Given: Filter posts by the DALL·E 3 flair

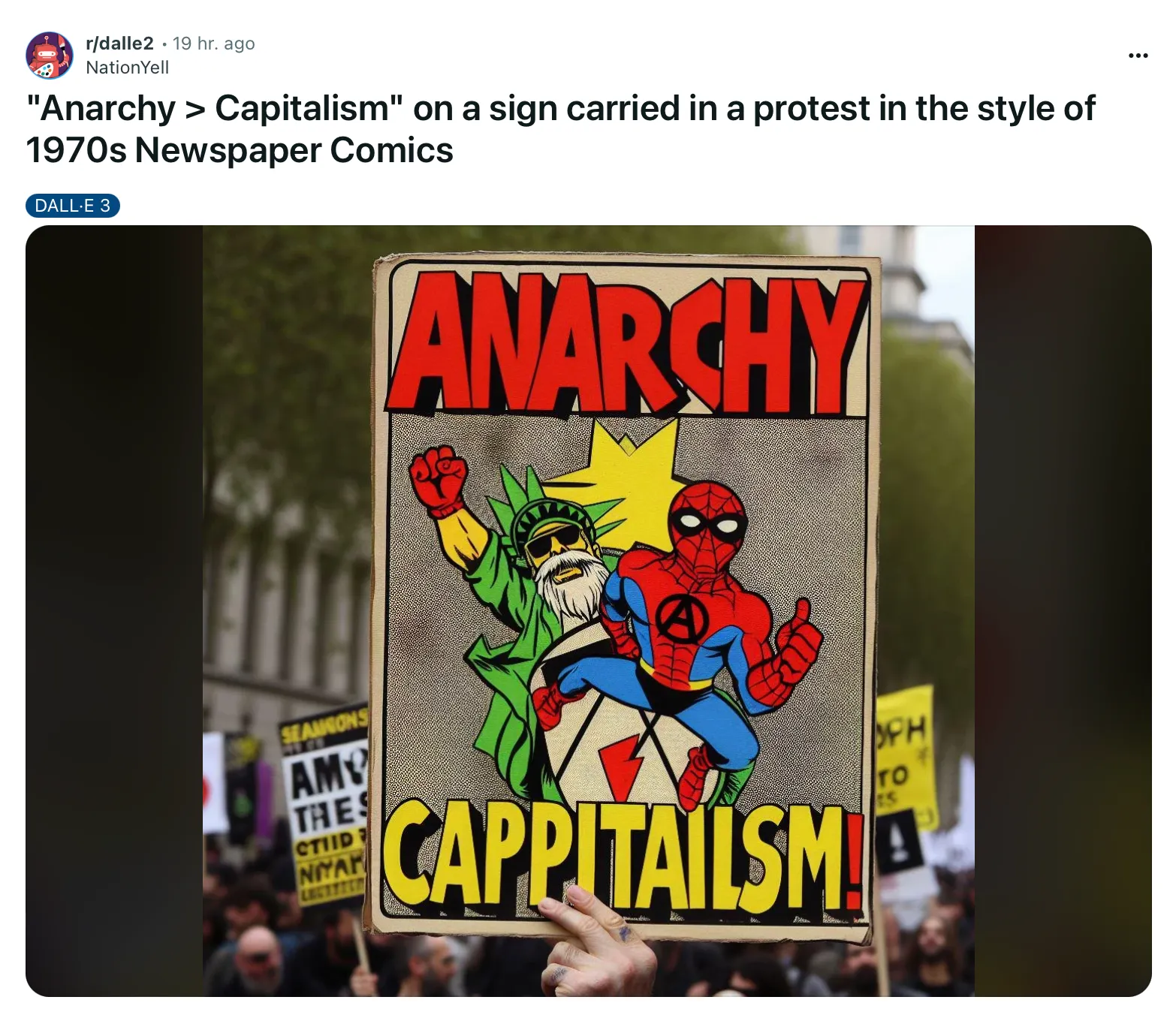Looking at the screenshot, I should [72, 206].
